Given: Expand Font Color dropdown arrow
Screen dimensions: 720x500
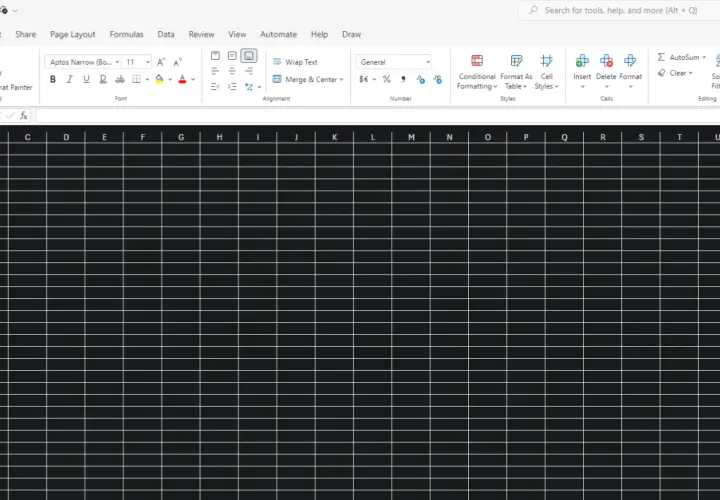Looking at the screenshot, I should [193, 79].
